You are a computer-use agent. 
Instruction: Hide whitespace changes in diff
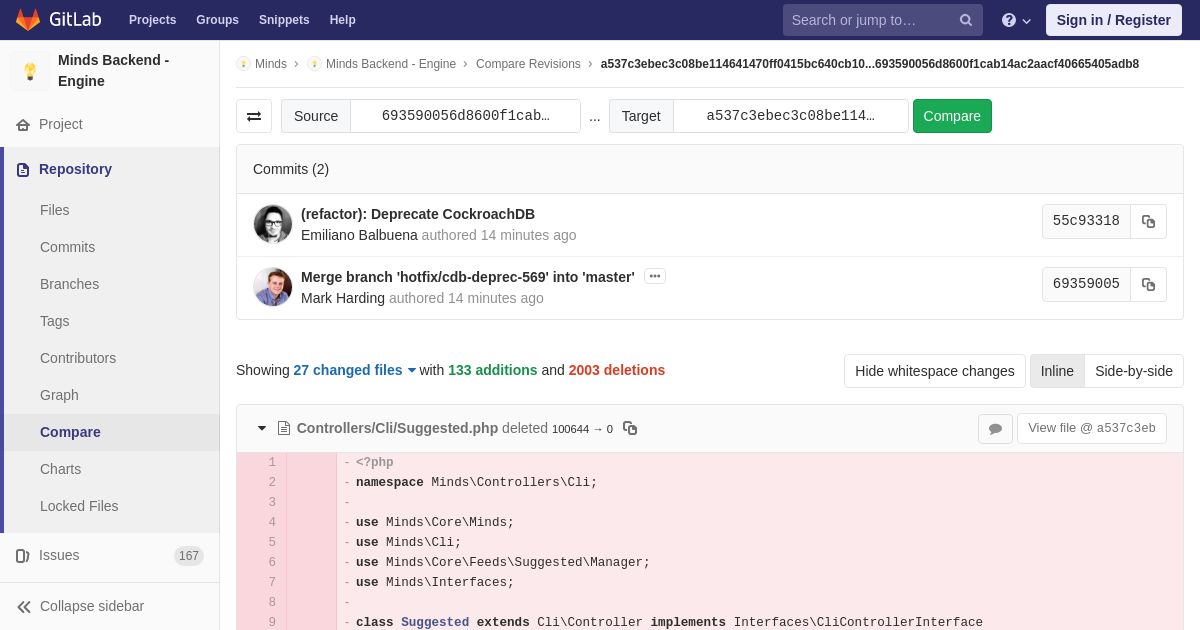pyautogui.click(x=934, y=371)
